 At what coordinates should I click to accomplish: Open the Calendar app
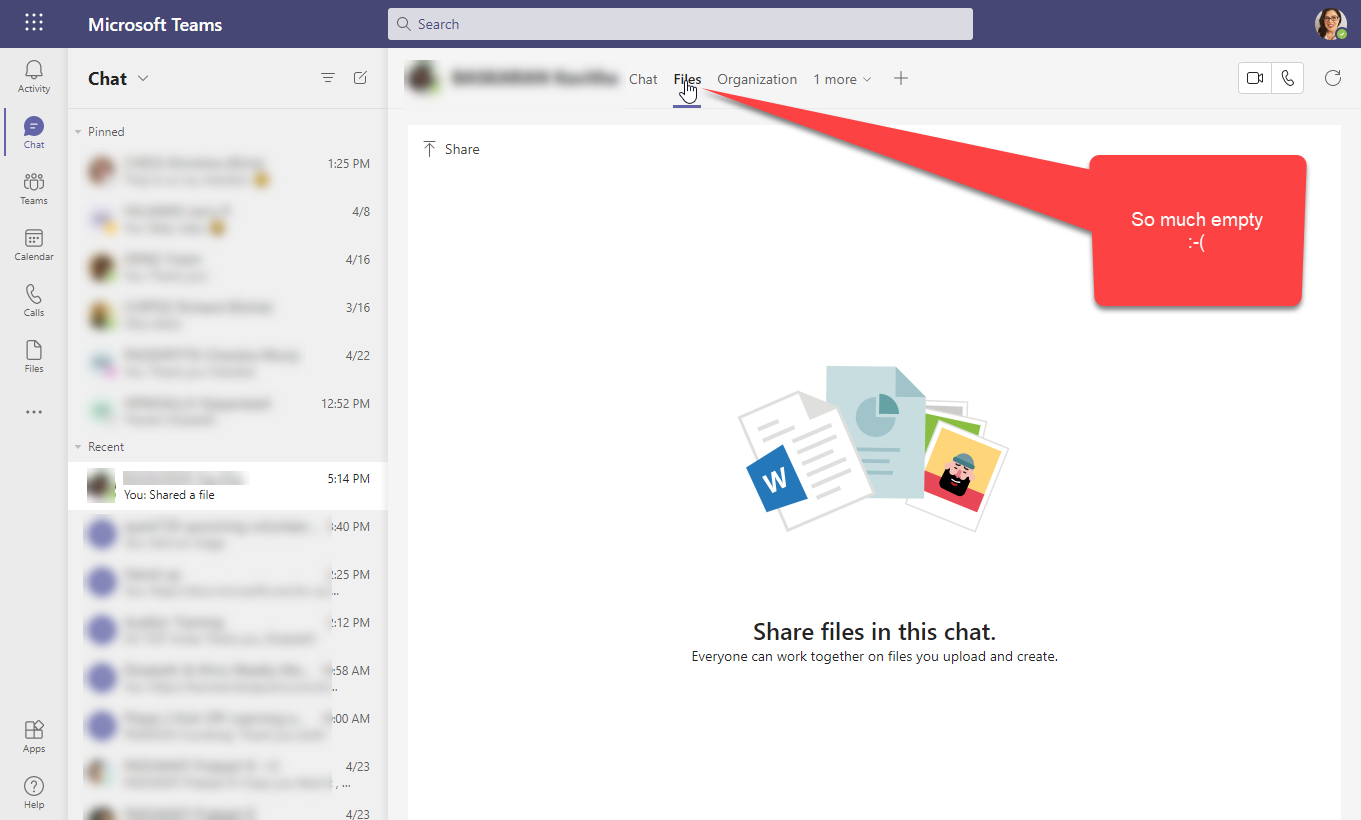click(34, 245)
